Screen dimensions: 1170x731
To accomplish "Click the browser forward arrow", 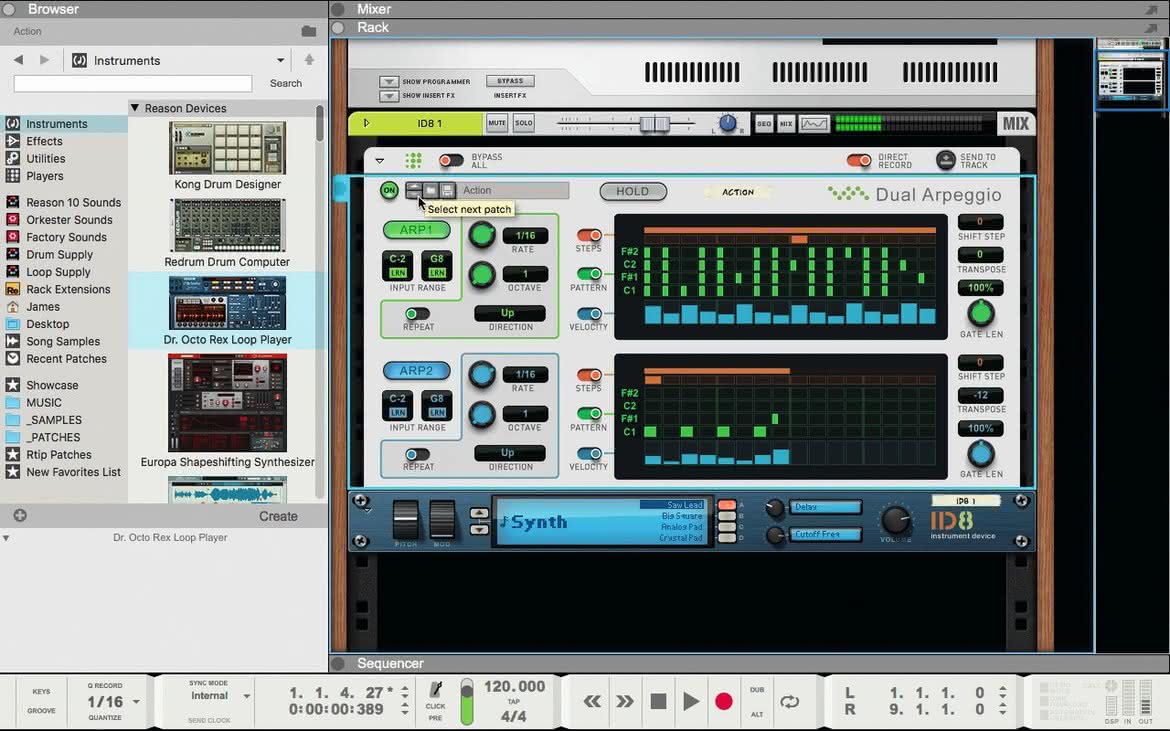I will click(44, 60).
